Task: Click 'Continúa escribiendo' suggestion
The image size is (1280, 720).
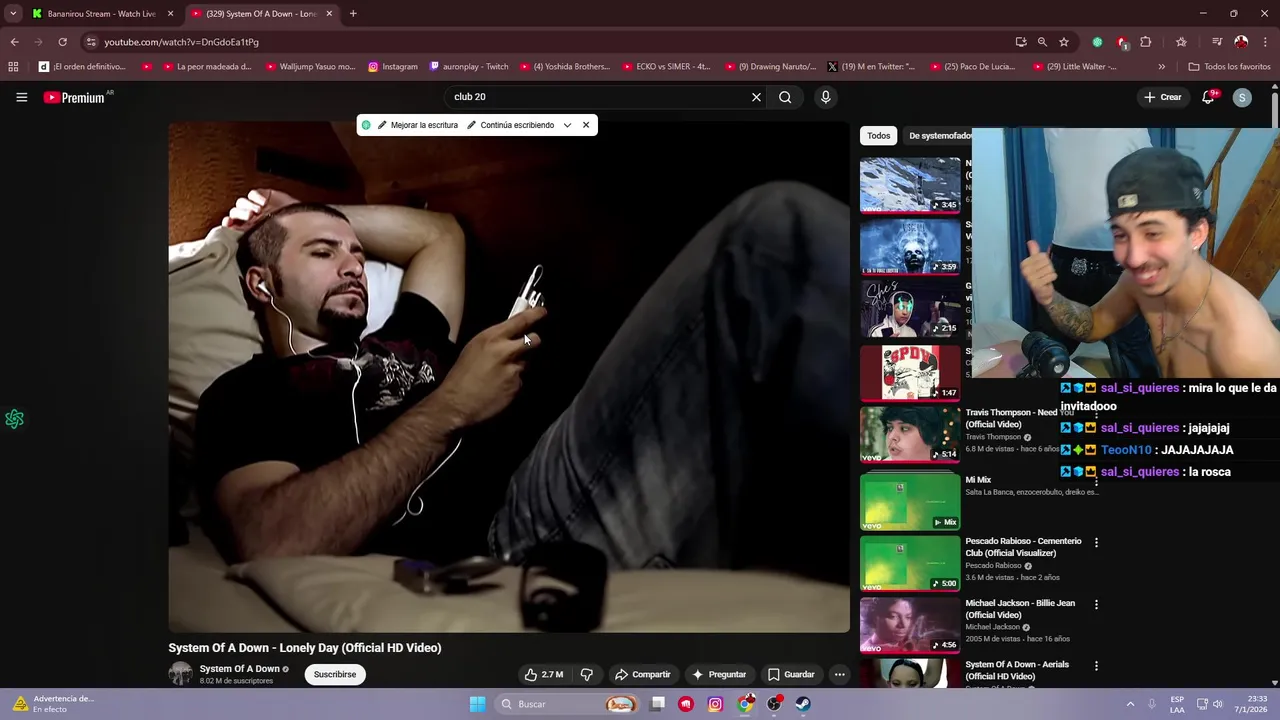Action: [510, 125]
